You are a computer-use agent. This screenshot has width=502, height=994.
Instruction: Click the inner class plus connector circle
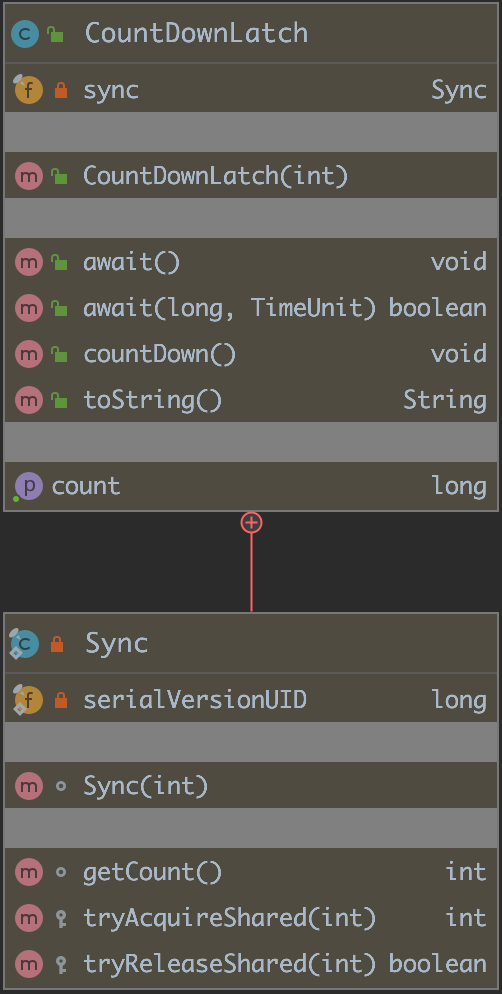click(251, 522)
